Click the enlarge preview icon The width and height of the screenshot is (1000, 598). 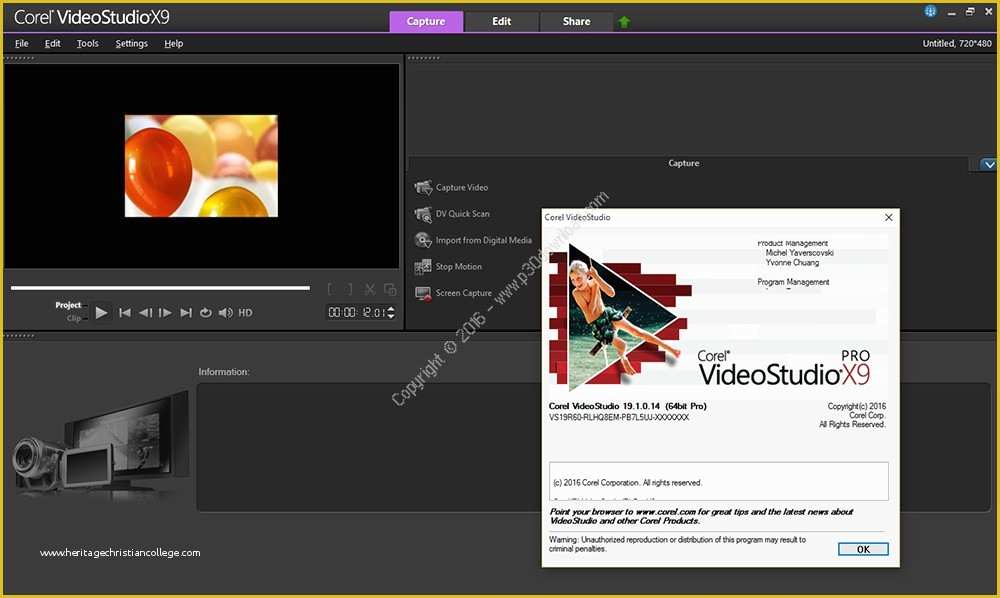pos(390,289)
